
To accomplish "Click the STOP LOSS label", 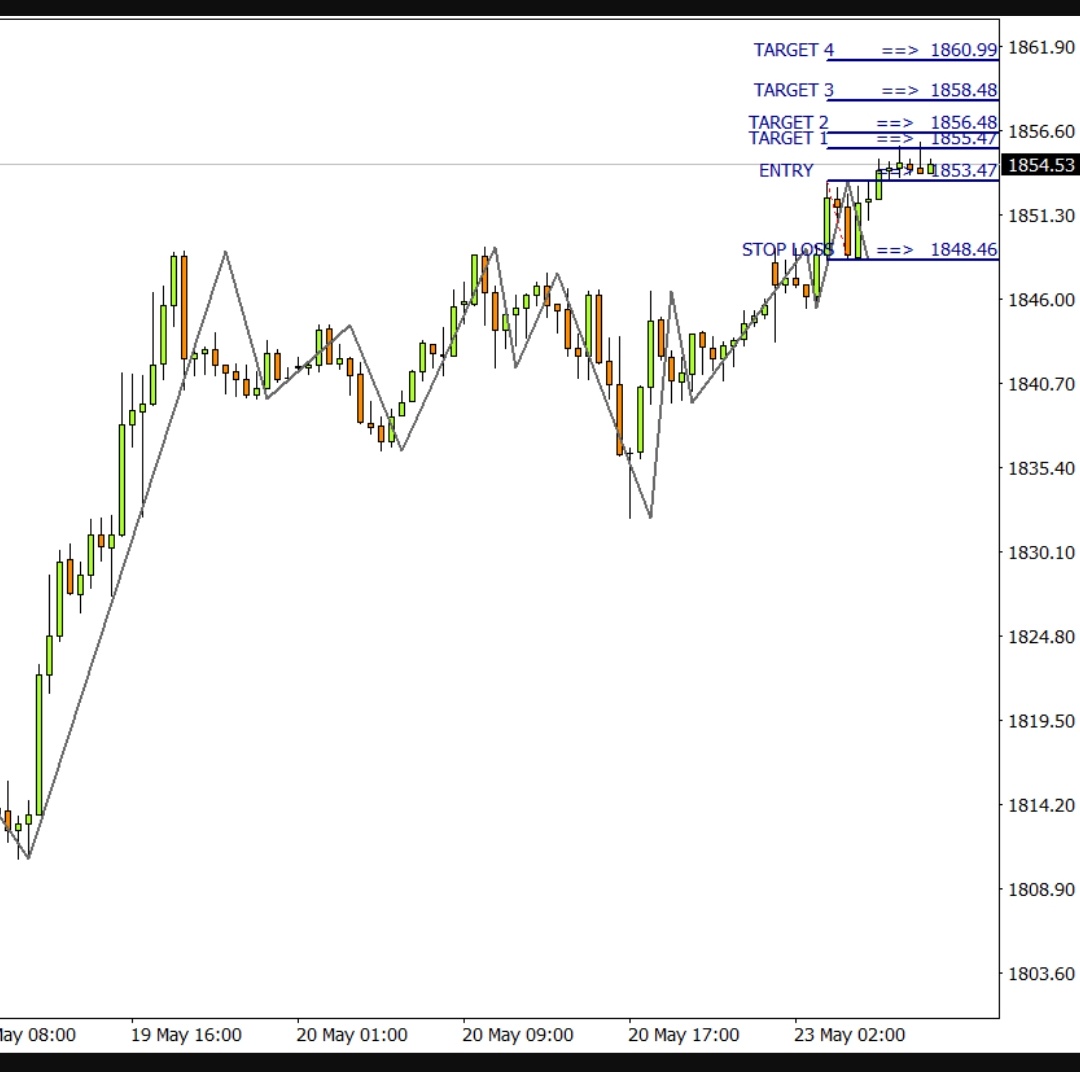I will click(x=788, y=249).
